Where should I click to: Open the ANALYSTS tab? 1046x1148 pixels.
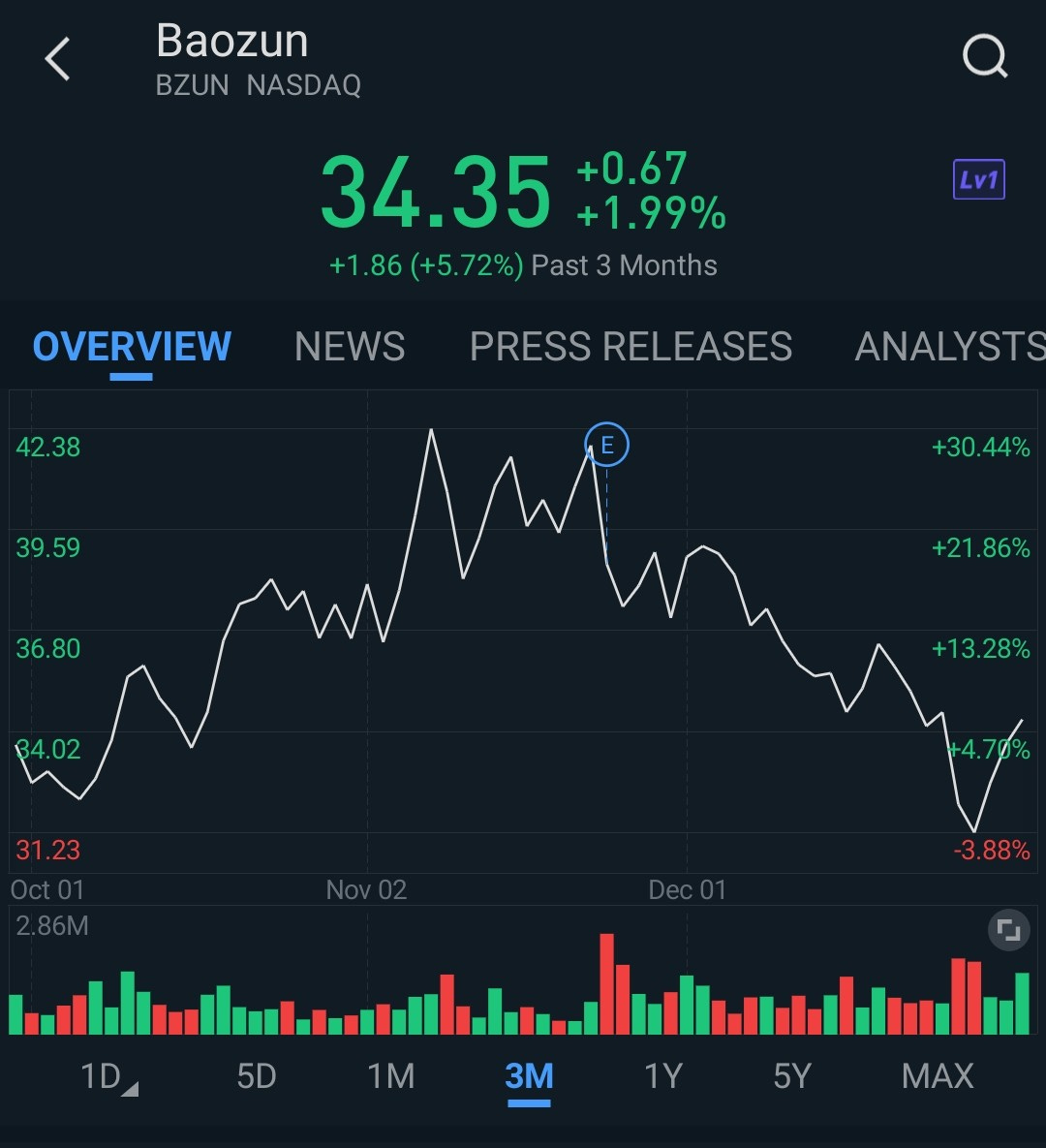950,346
